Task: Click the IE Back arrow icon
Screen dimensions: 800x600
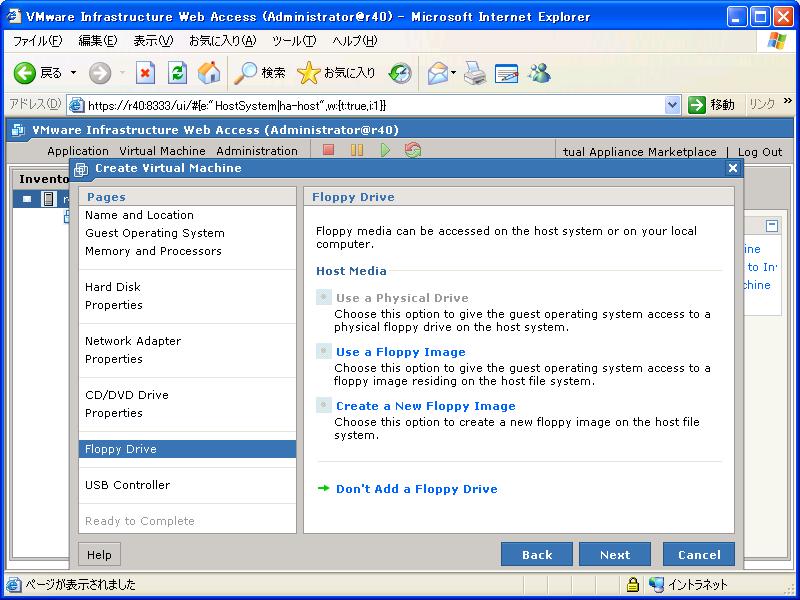Action: 24,73
